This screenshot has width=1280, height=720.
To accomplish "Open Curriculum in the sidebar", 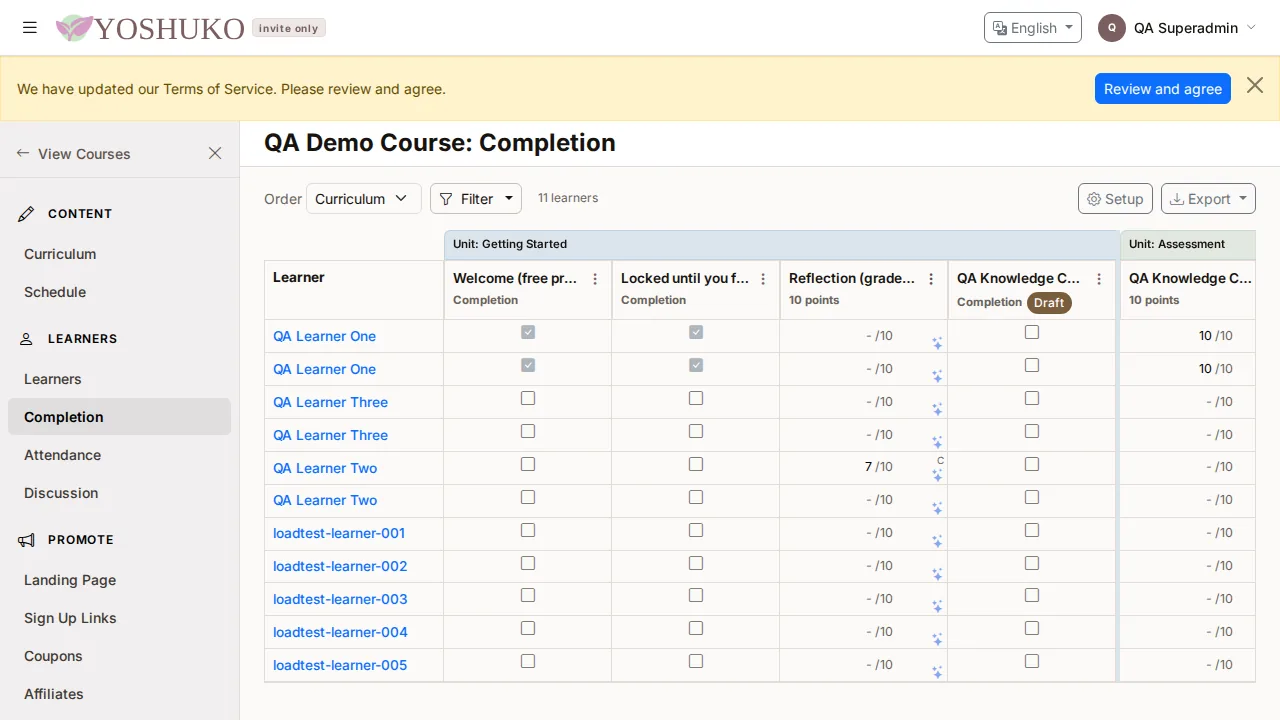I will click(60, 254).
